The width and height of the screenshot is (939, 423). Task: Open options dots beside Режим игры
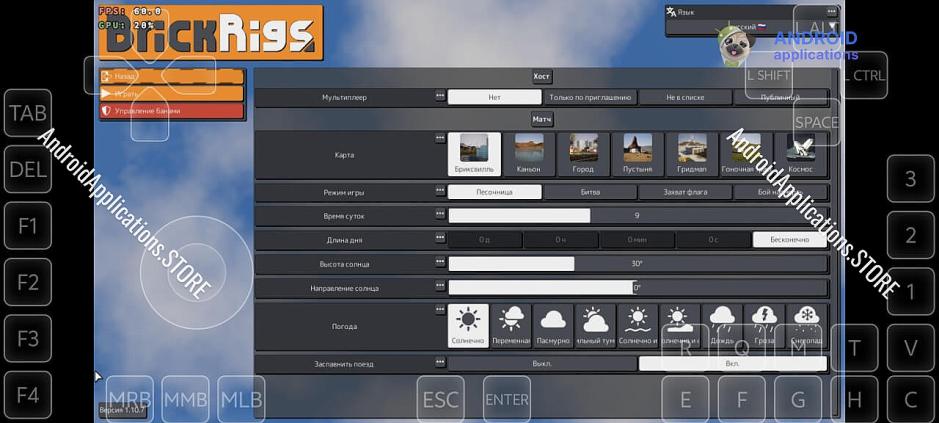(x=440, y=191)
